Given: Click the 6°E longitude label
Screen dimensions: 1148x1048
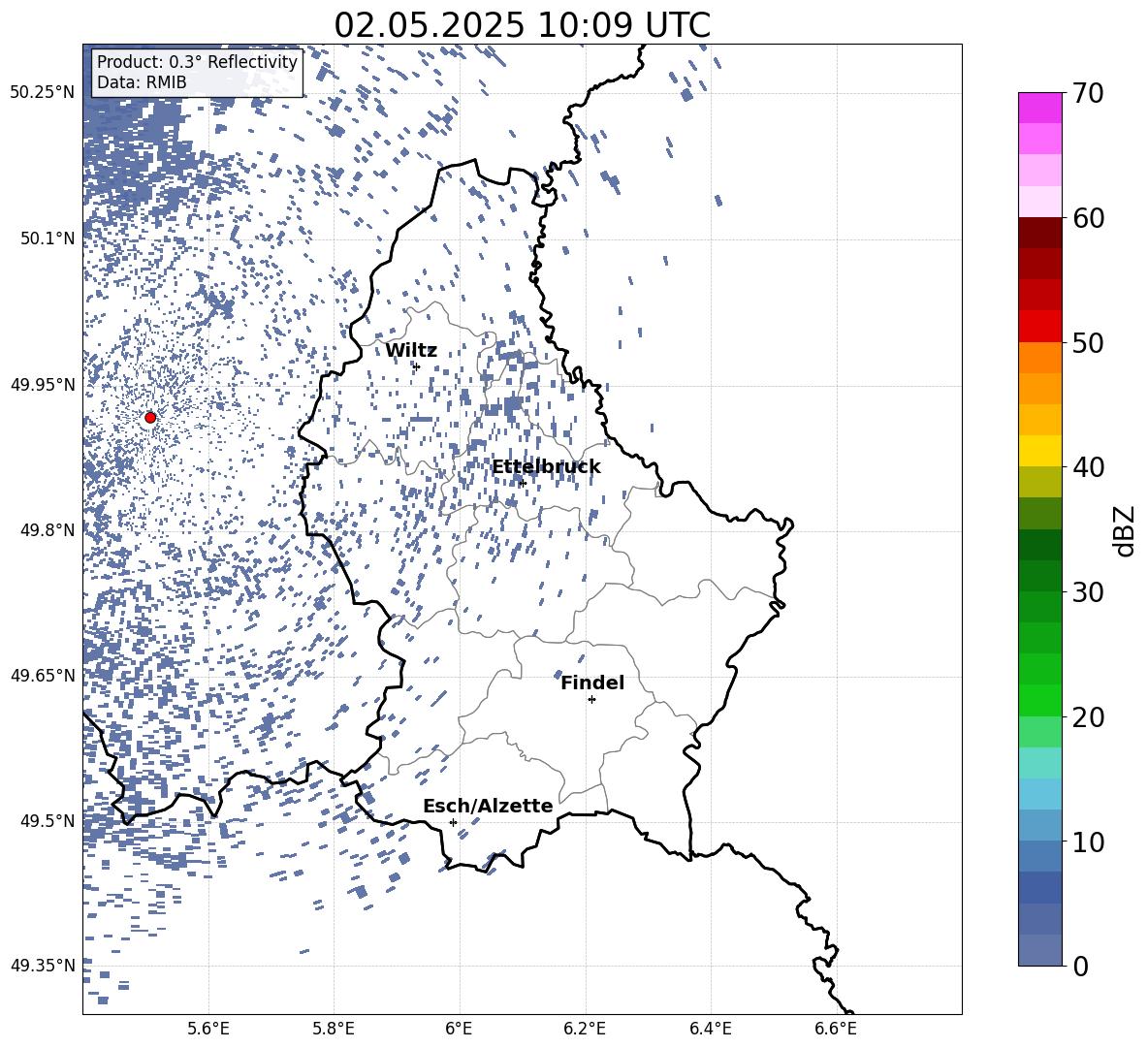Looking at the screenshot, I should click(459, 1029).
